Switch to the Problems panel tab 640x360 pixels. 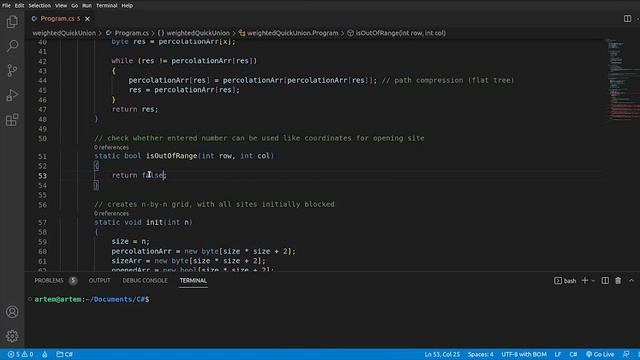tap(49, 280)
